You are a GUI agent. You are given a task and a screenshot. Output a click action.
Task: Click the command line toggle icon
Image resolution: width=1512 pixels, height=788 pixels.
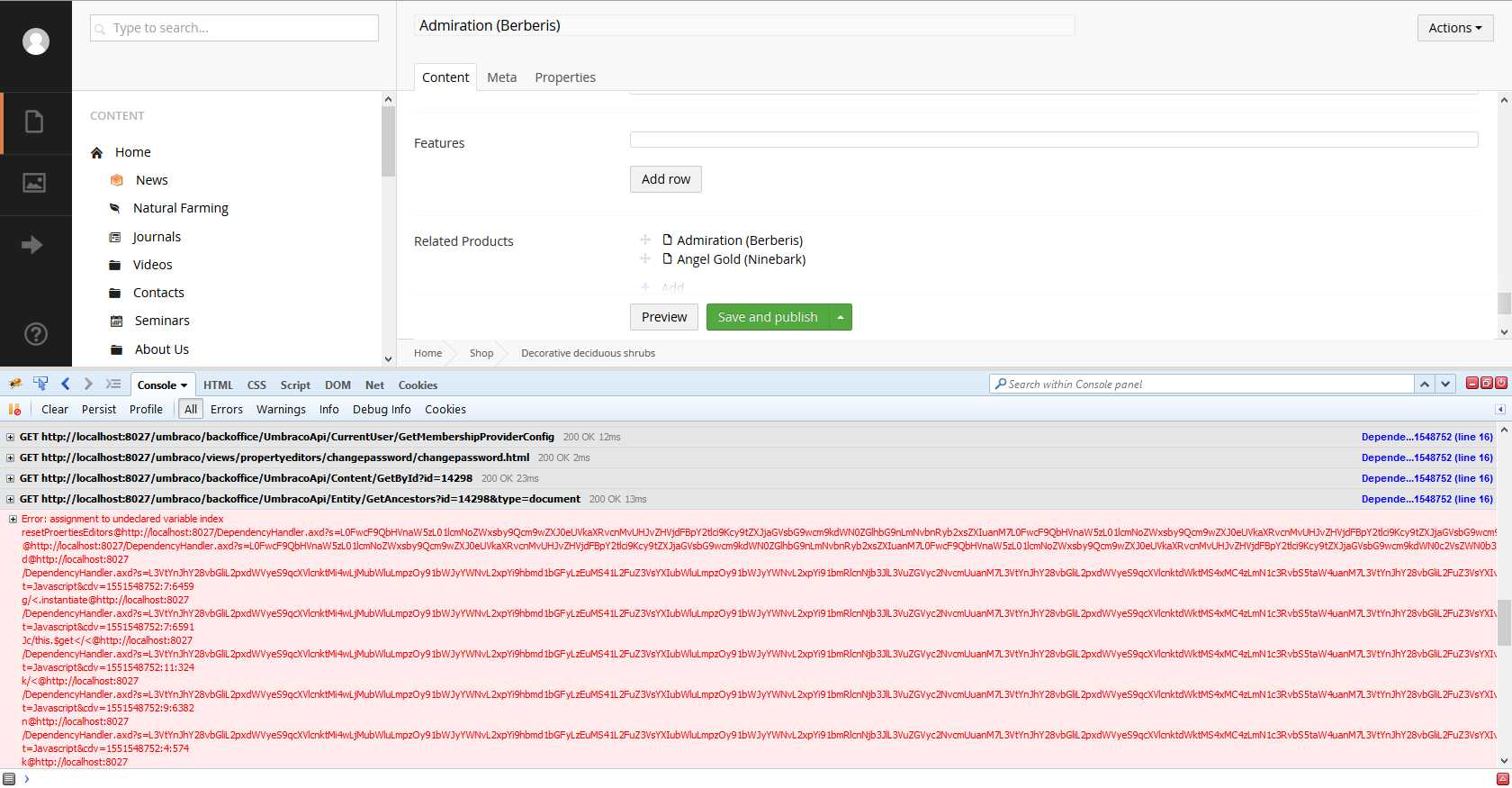pos(113,384)
